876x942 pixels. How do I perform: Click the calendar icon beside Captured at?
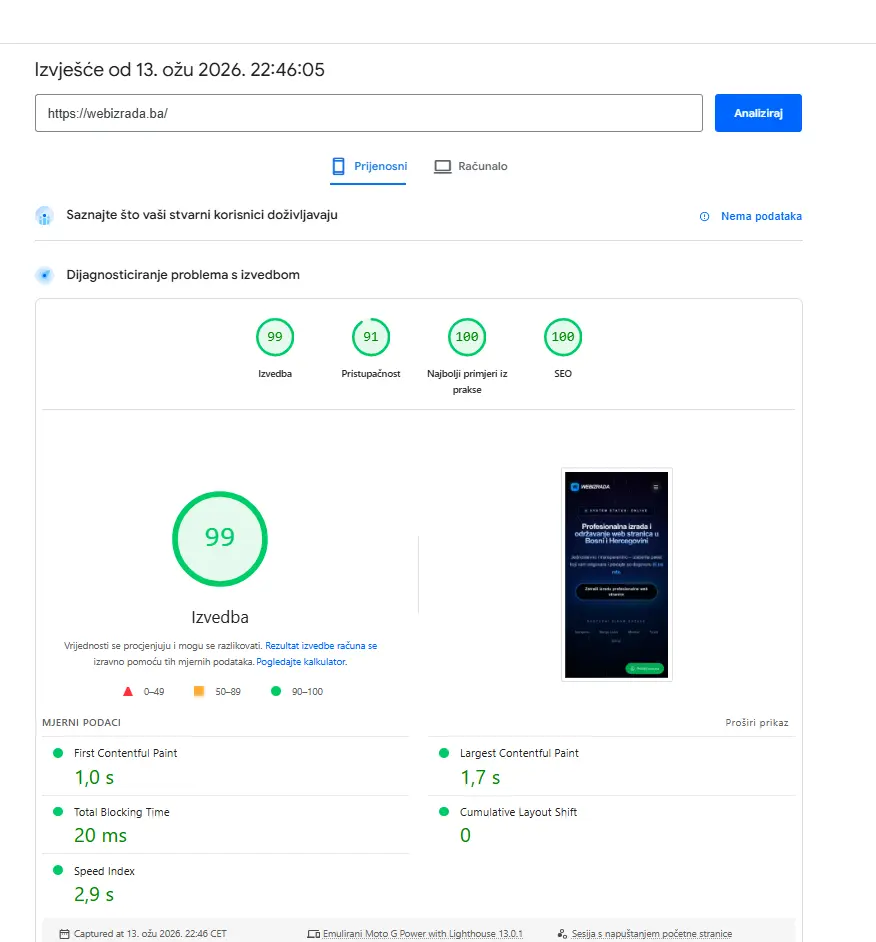coord(65,934)
